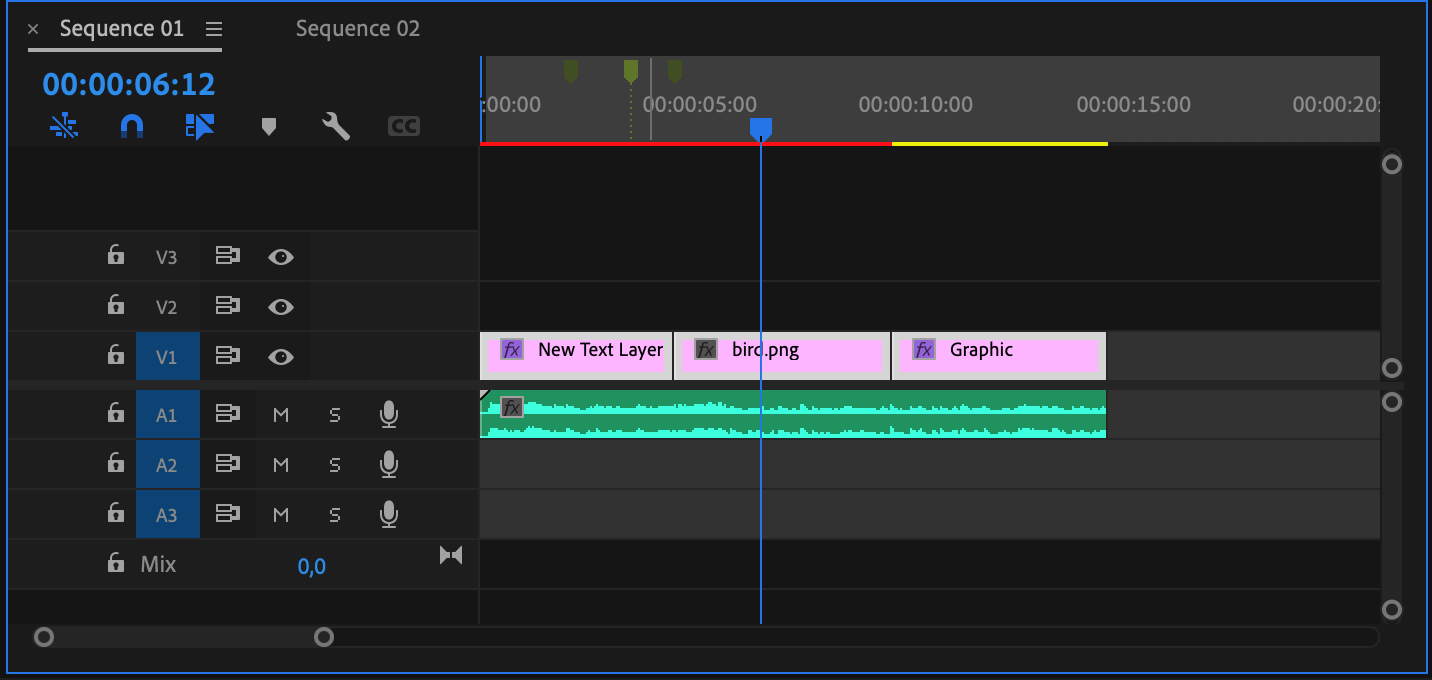The height and width of the screenshot is (680, 1432).
Task: Click the Captions CC icon
Action: click(x=403, y=126)
